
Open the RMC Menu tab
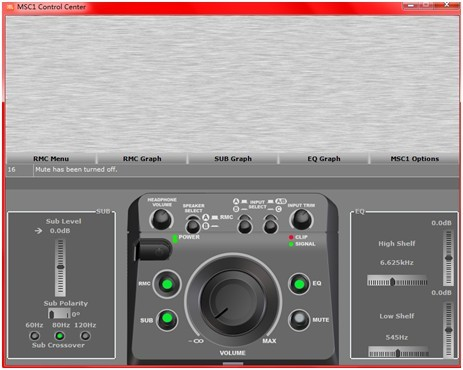(x=51, y=159)
